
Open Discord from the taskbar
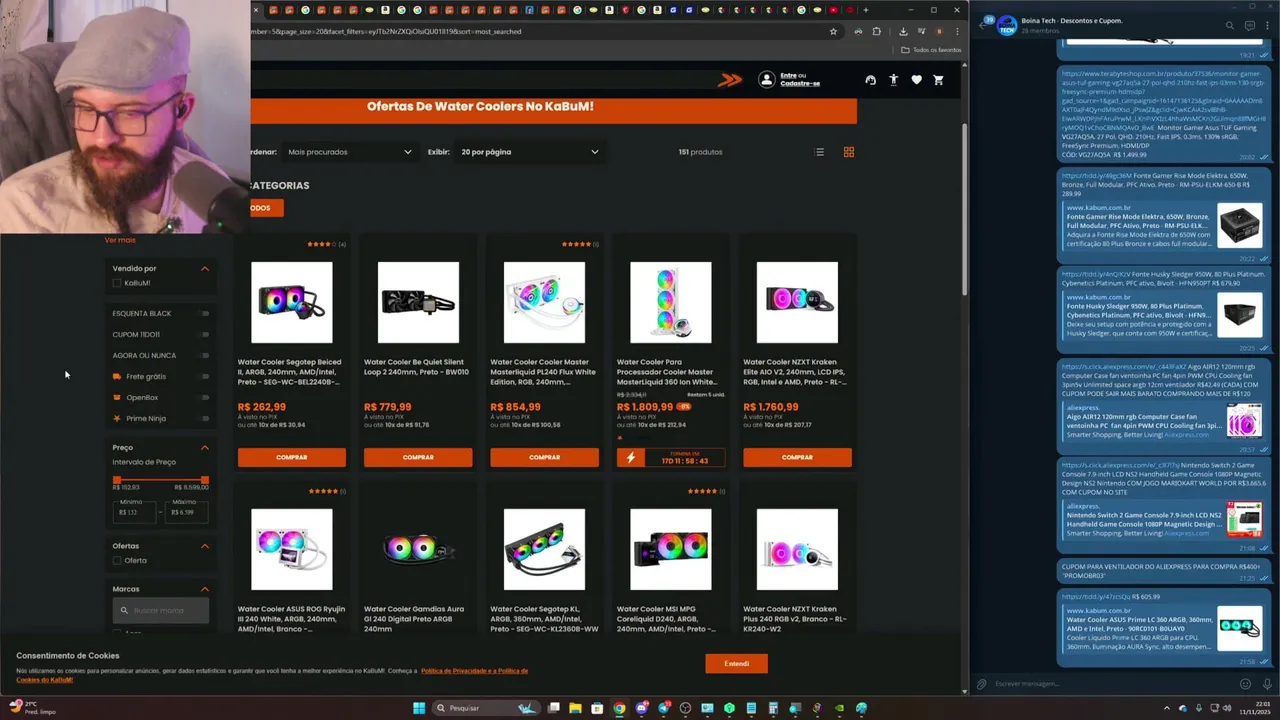[x=641, y=708]
